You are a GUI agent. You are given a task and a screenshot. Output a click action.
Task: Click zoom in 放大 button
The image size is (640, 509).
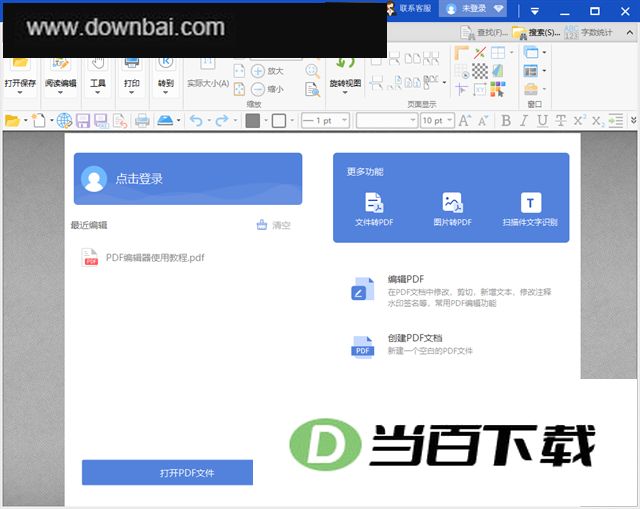click(267, 71)
